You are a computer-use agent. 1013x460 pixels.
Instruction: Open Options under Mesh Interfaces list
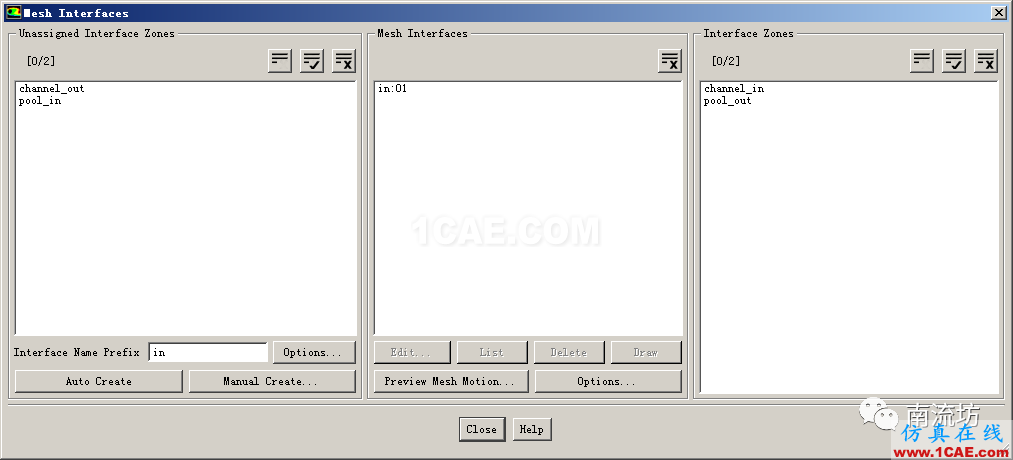608,381
